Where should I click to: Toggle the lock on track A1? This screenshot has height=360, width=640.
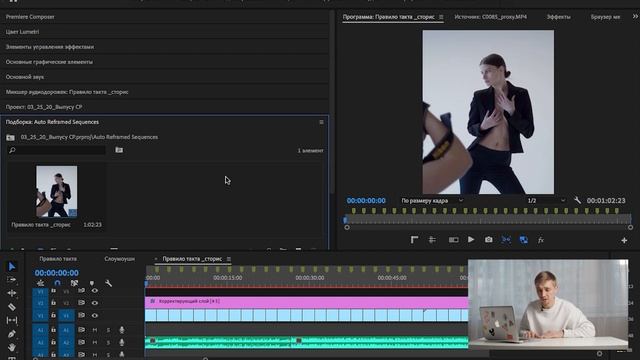pos(53,329)
